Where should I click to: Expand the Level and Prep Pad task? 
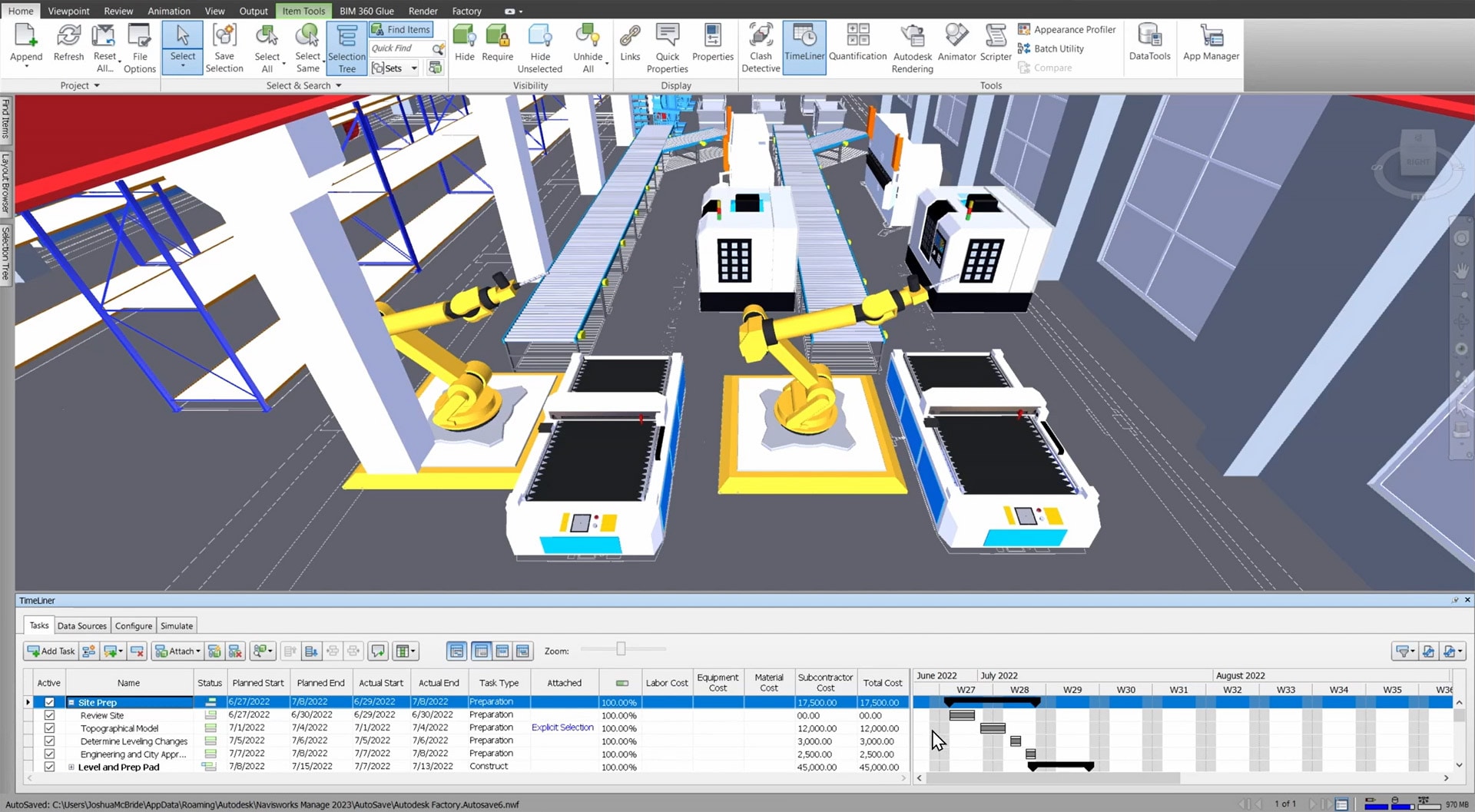click(71, 767)
